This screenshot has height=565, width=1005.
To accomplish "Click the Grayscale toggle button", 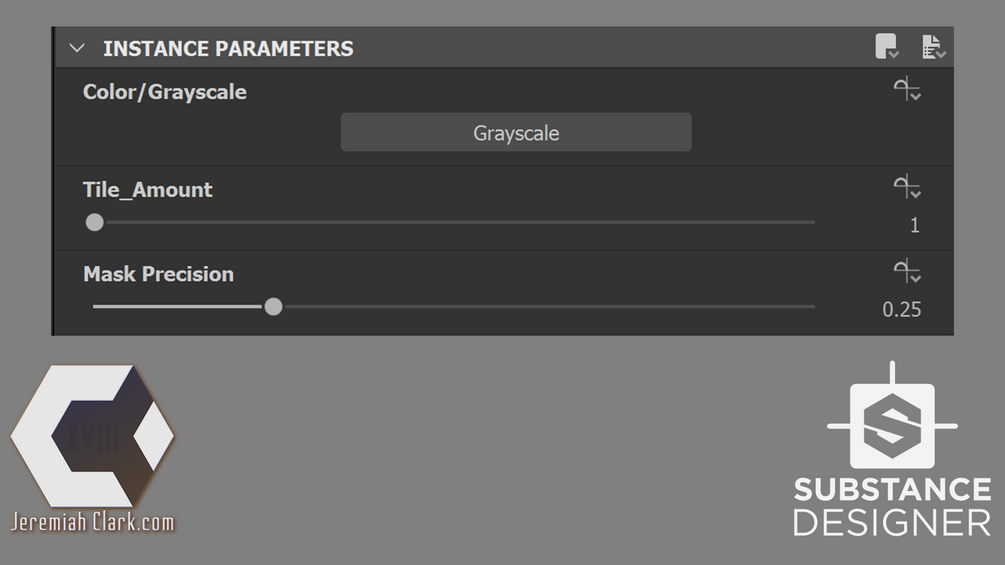I will [x=516, y=133].
